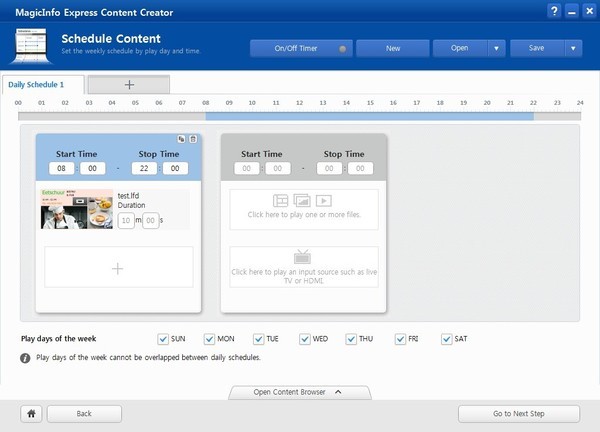Toggle the WED checkbox

pyautogui.click(x=305, y=339)
